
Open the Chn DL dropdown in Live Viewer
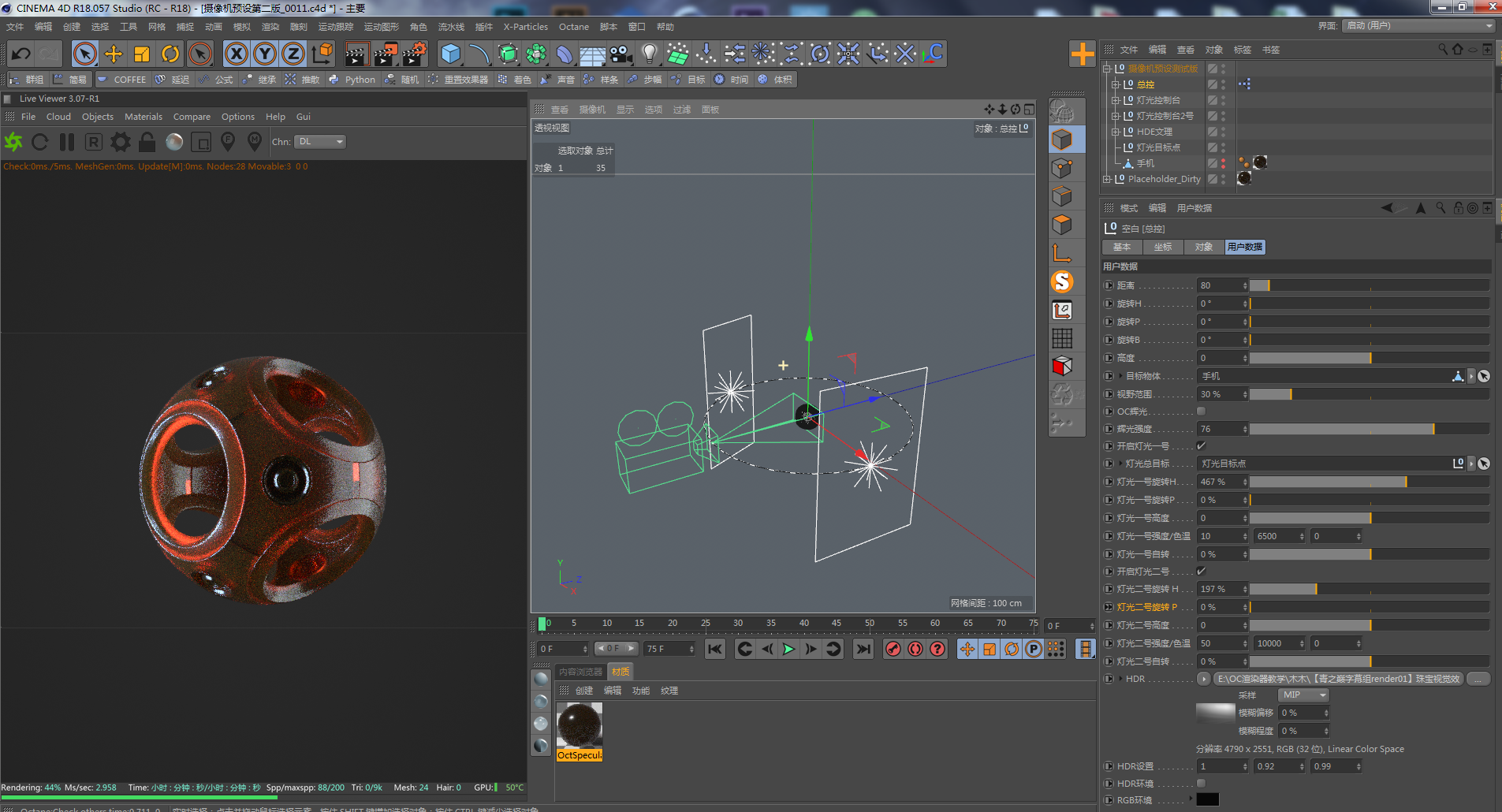click(x=319, y=142)
